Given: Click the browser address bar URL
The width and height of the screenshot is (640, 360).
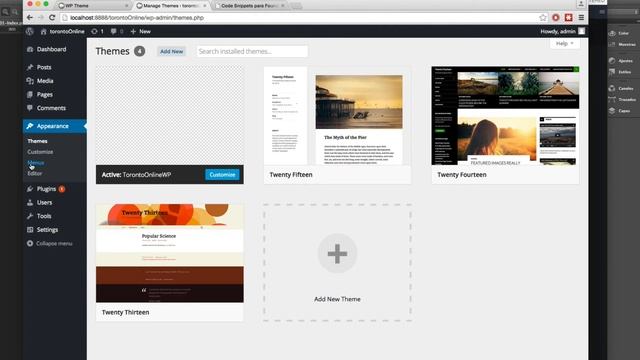Looking at the screenshot, I should tap(137, 18).
